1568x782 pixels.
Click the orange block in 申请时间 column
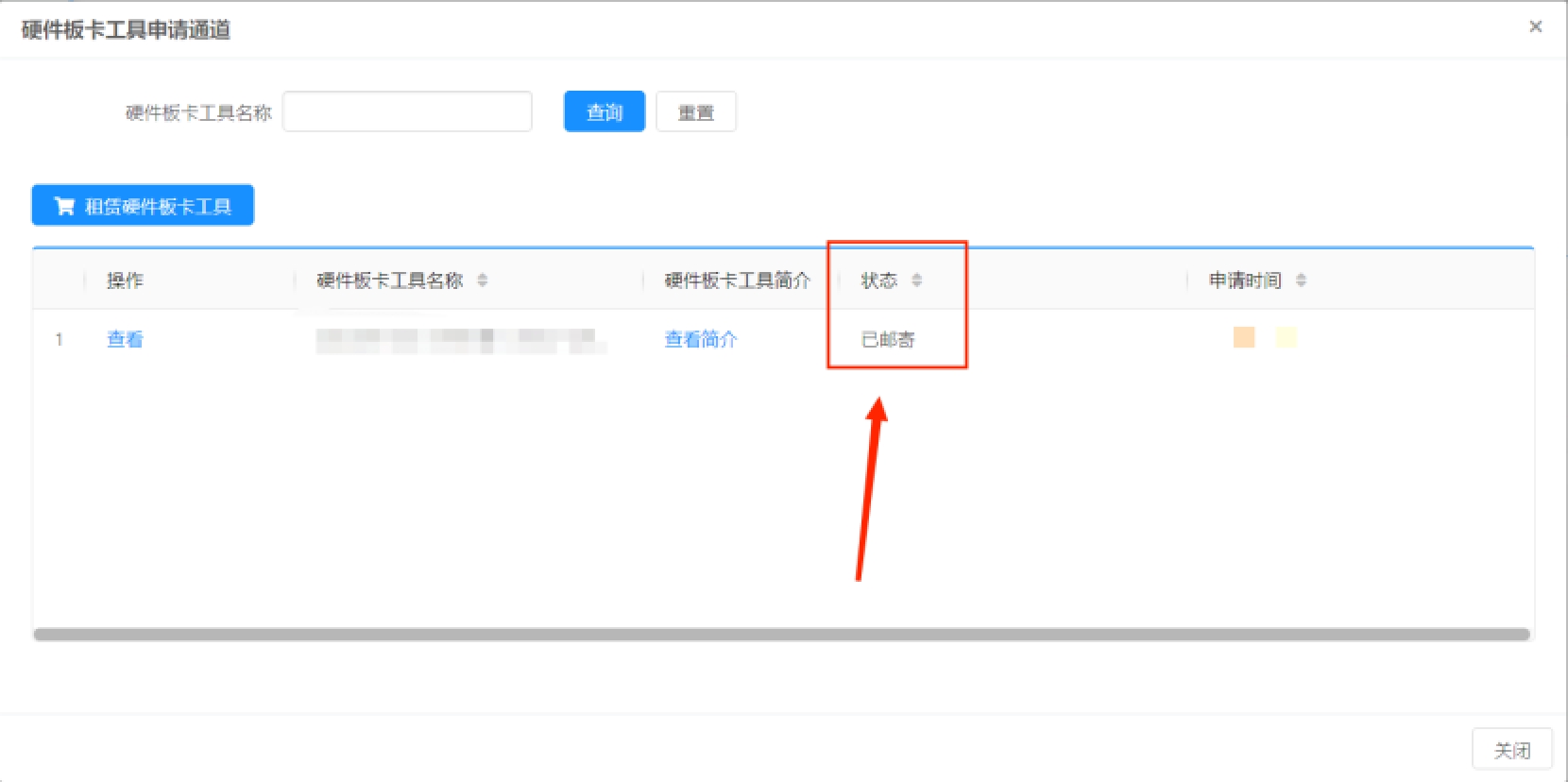coord(1244,337)
